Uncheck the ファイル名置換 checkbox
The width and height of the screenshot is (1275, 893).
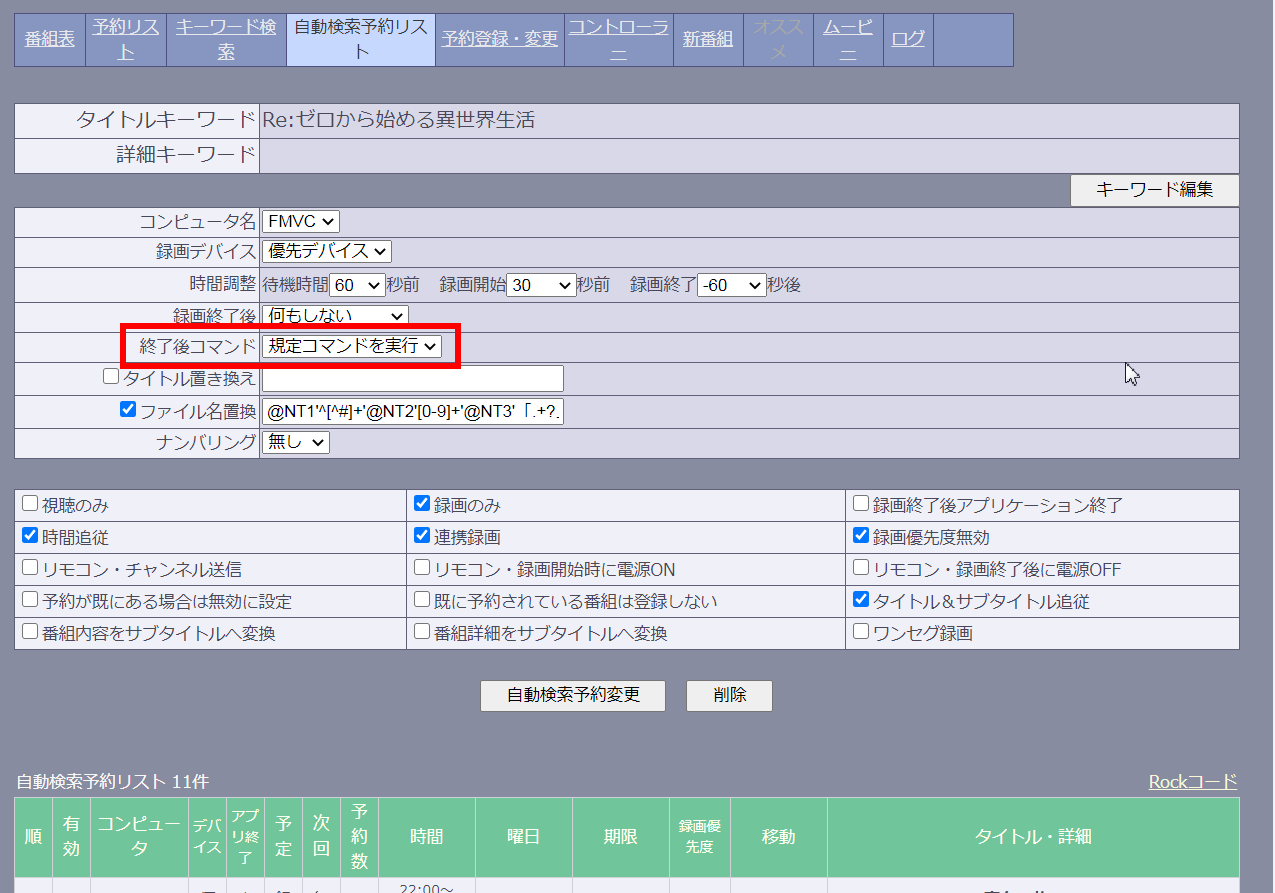128,409
